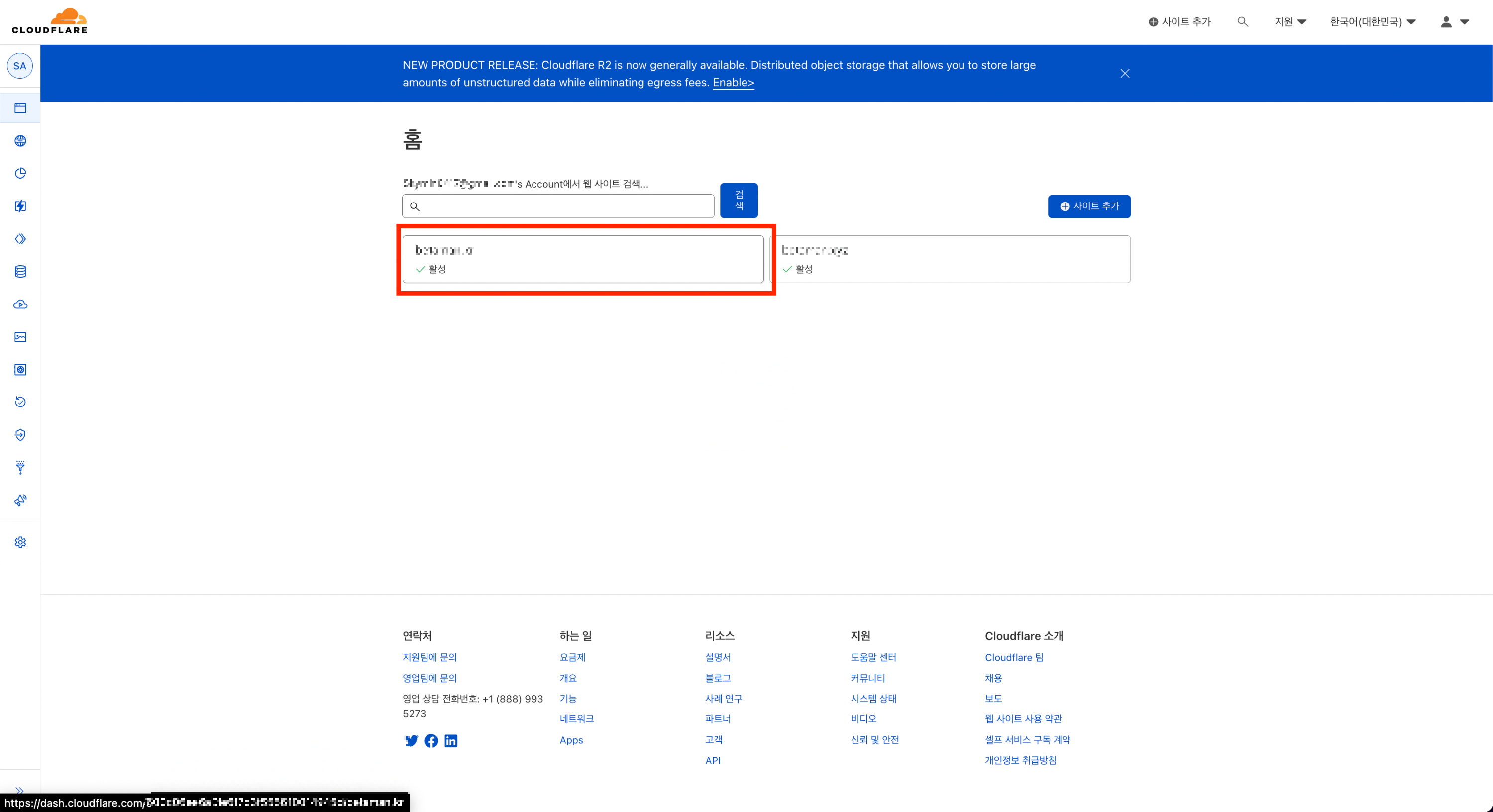Expand the 지원 dropdown menu
The image size is (1493, 812).
pos(1289,22)
